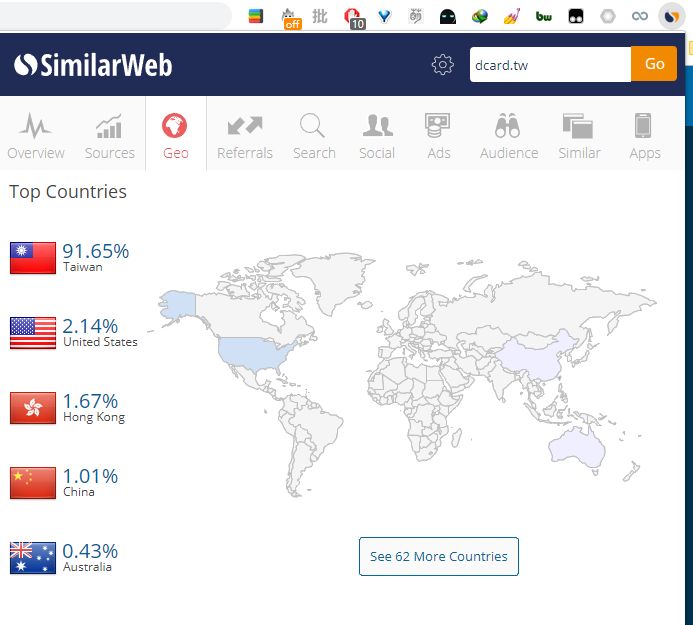Click the SimilarWeb logo

pos(93,65)
